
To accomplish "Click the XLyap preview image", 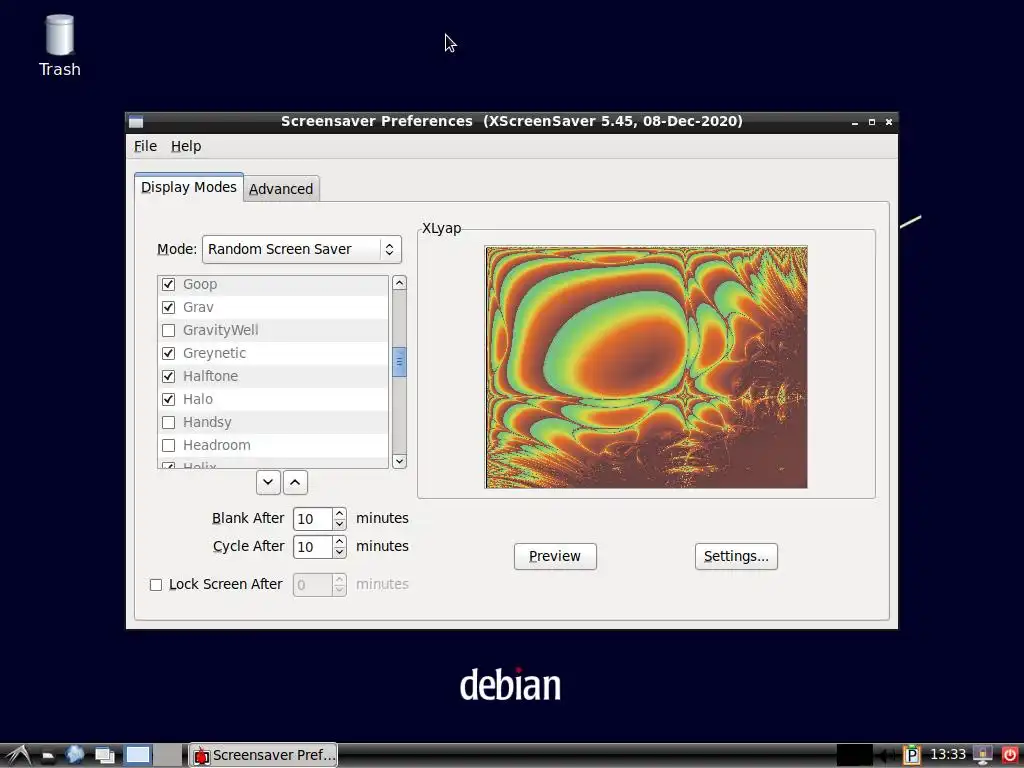I will [x=646, y=367].
